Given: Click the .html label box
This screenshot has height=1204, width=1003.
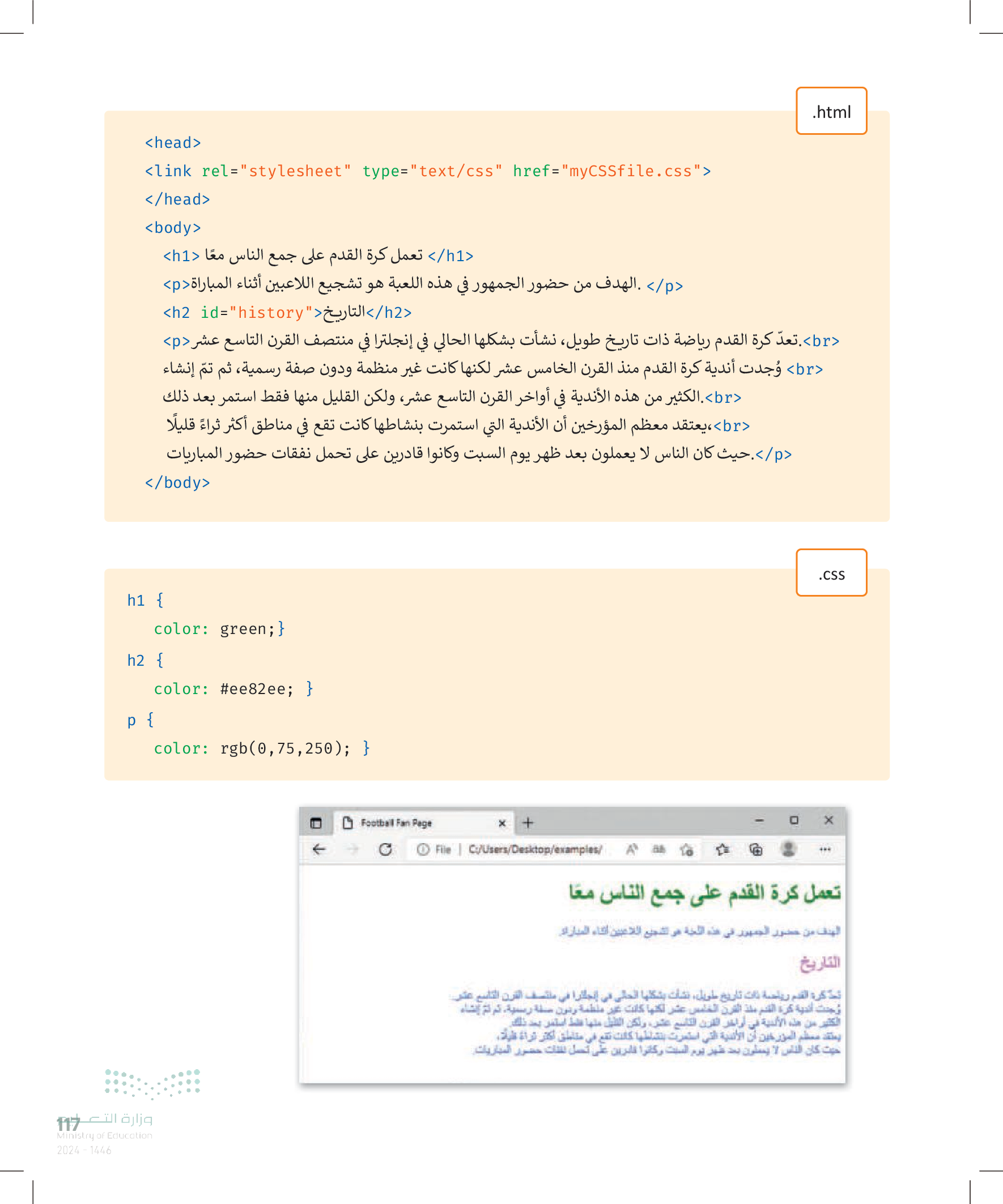Looking at the screenshot, I should [x=831, y=111].
